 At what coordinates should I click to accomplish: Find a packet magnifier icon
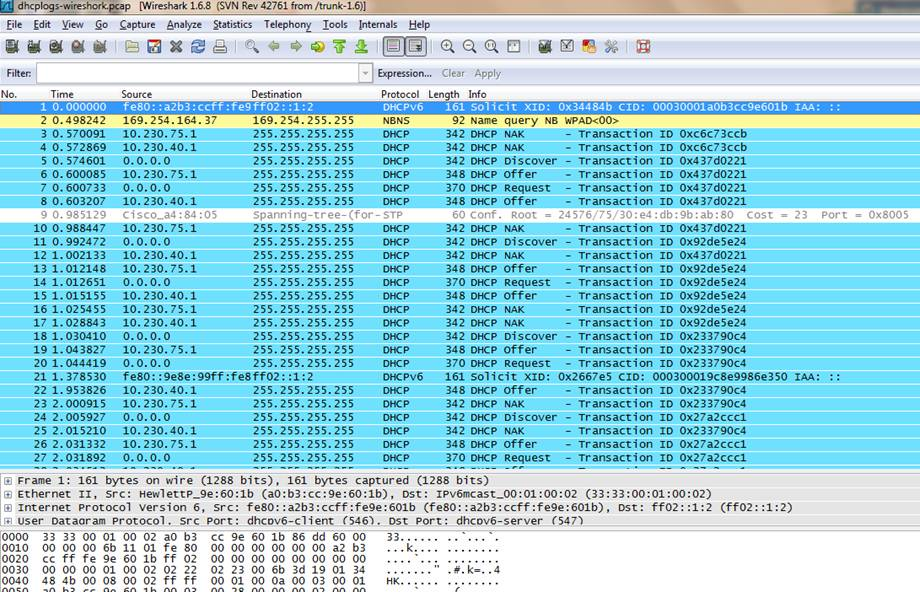pyautogui.click(x=252, y=46)
